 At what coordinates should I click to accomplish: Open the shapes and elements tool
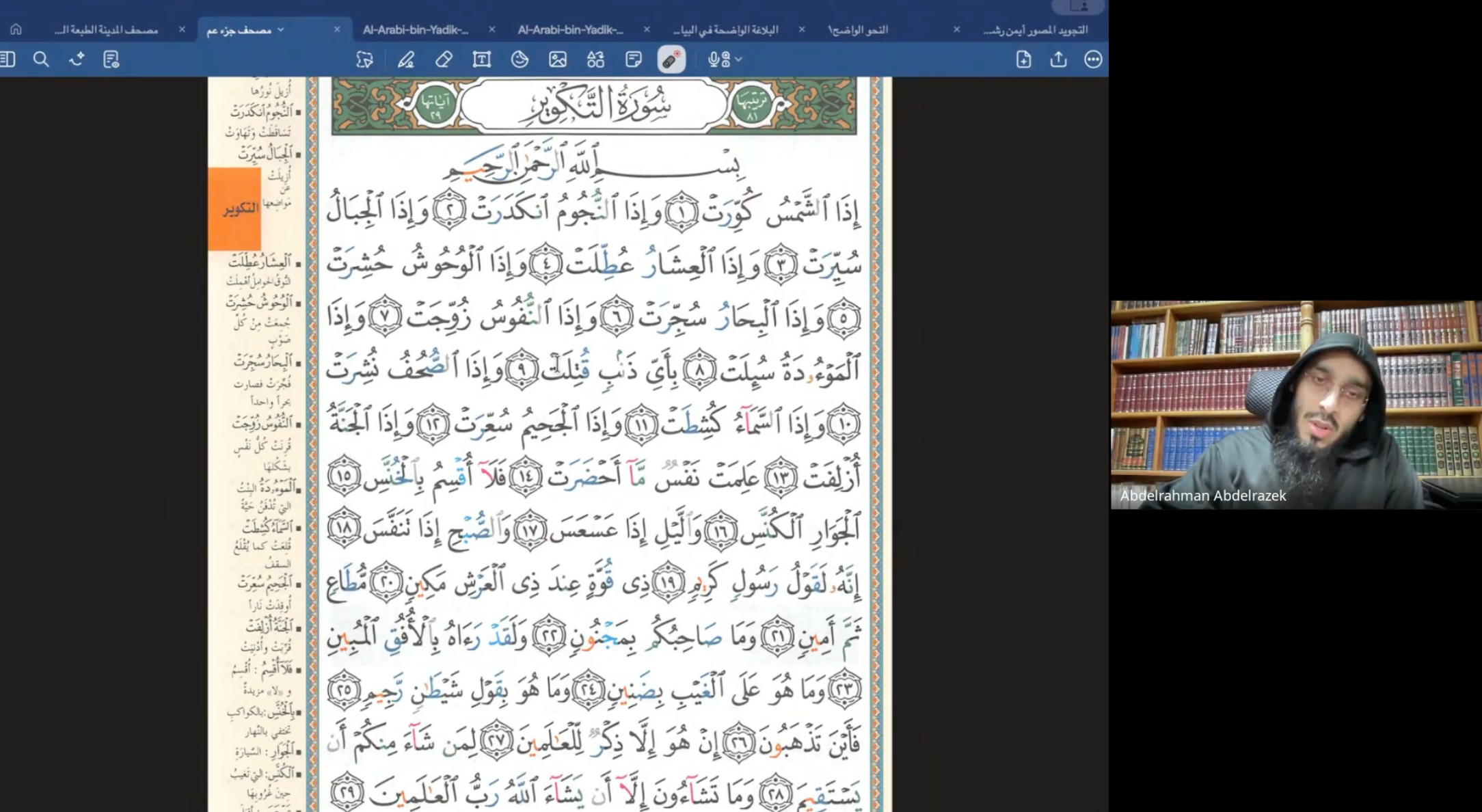click(595, 59)
